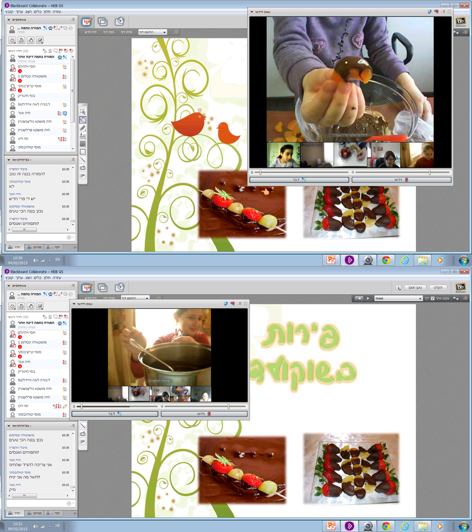Image resolution: width=472 pixels, height=532 pixels.
Task: Open the first menu bar item in apricot session
Action: (x=9, y=12)
